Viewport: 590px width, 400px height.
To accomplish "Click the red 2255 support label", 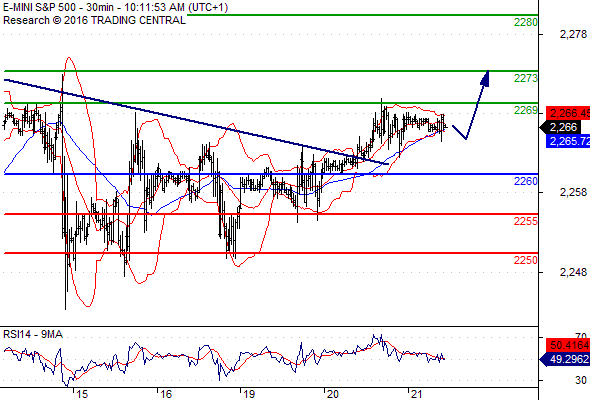I will 525,221.
